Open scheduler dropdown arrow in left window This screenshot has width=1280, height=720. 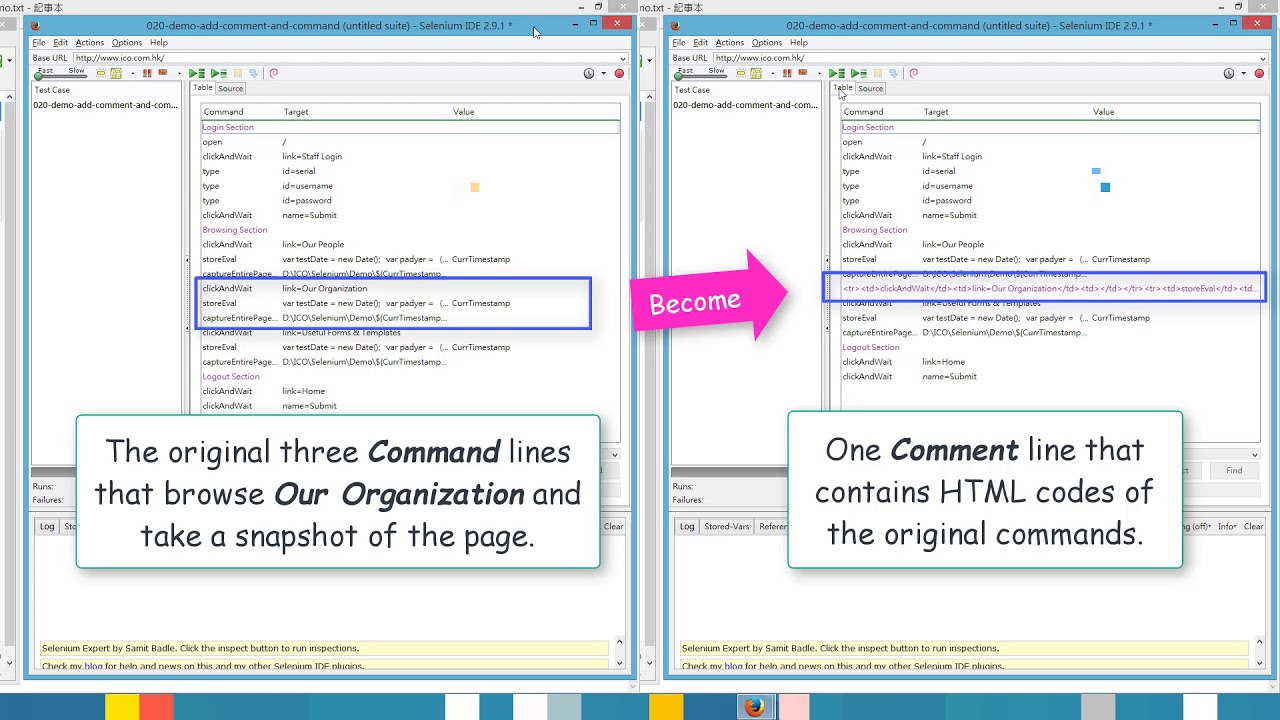[603, 73]
